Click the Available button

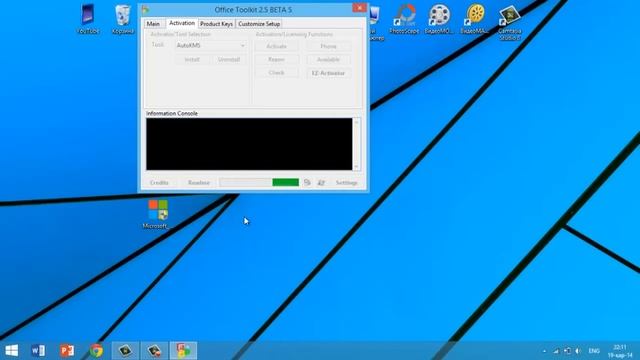(x=328, y=60)
